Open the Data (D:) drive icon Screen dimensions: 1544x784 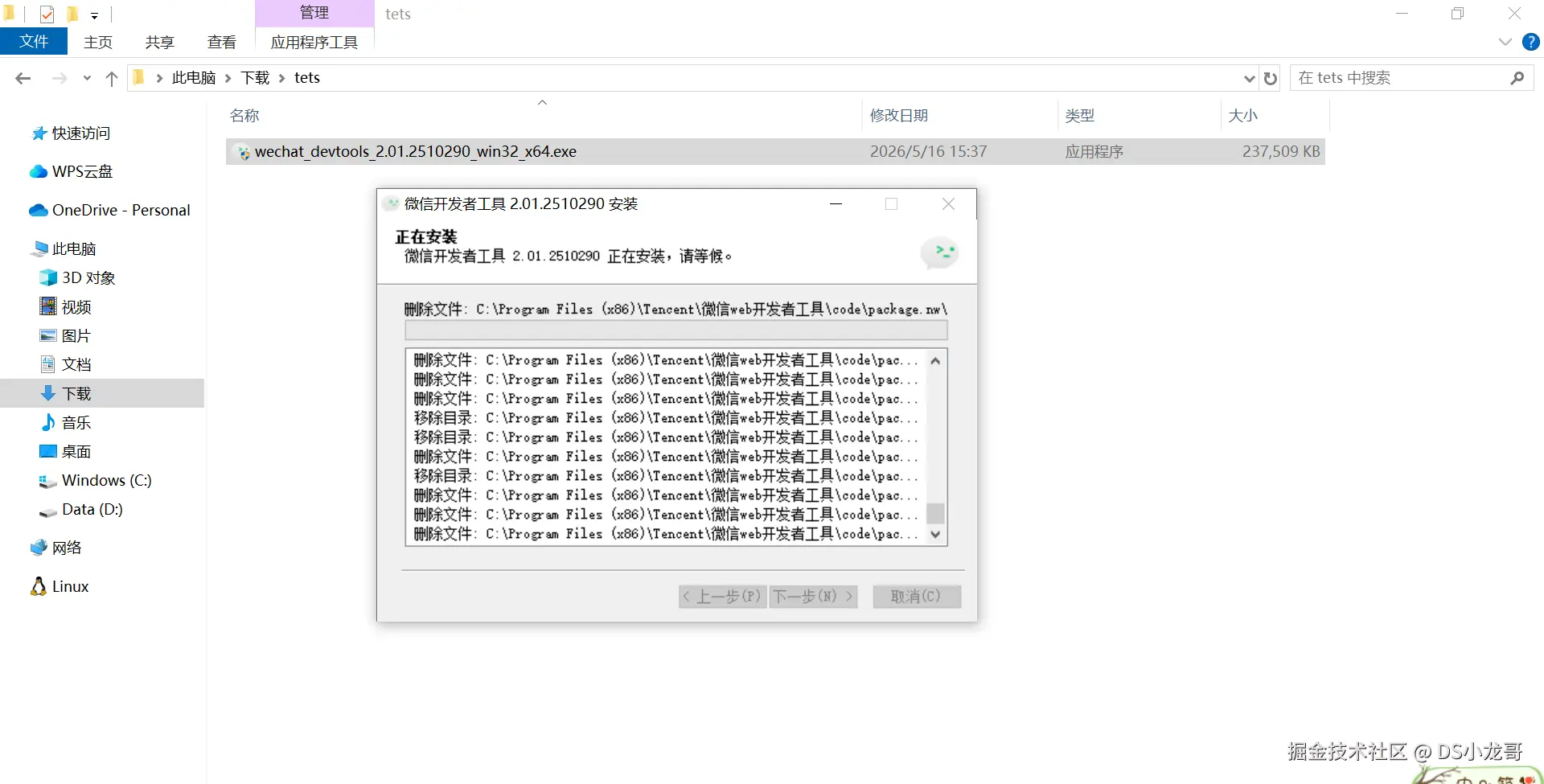pyautogui.click(x=48, y=511)
